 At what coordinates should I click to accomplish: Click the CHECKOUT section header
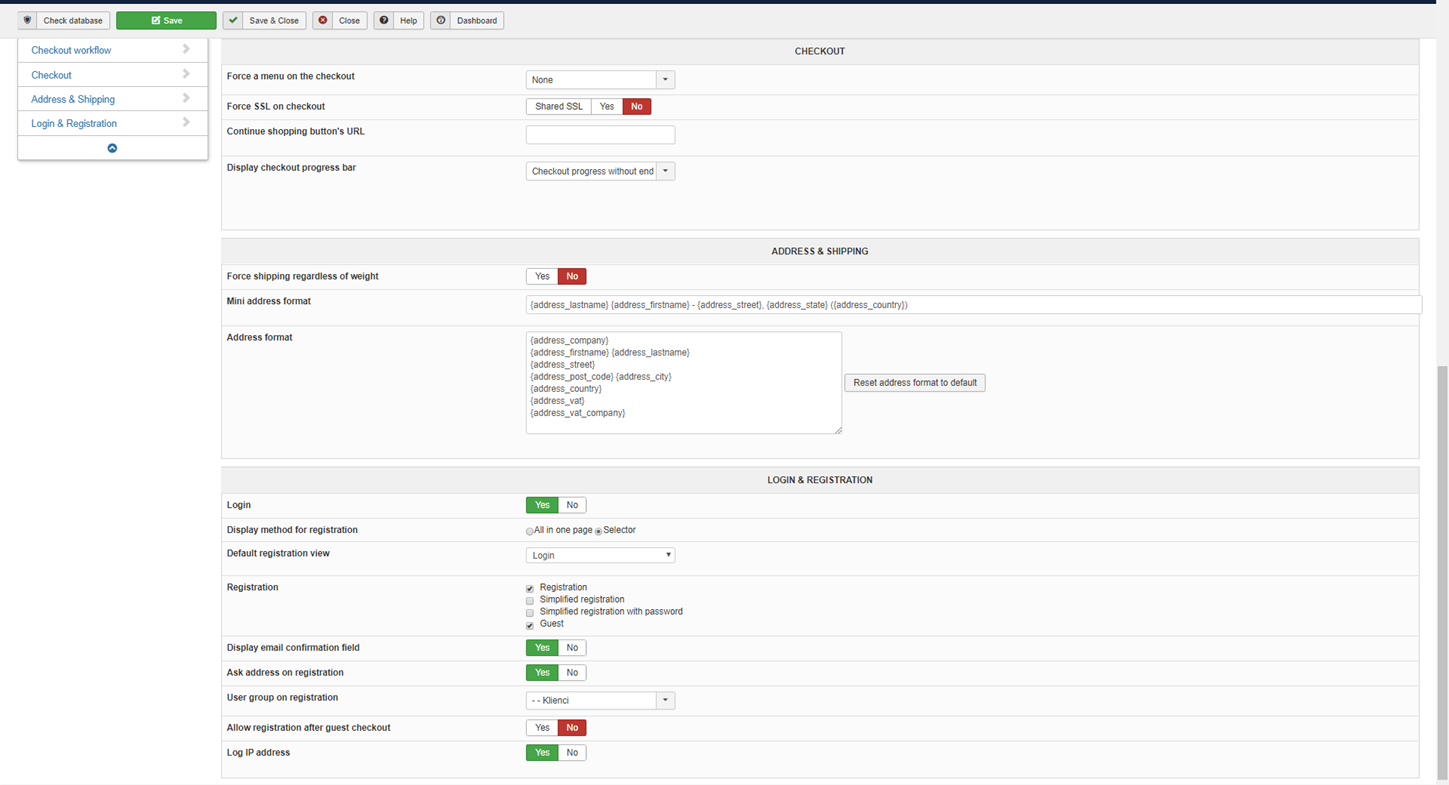click(x=820, y=51)
